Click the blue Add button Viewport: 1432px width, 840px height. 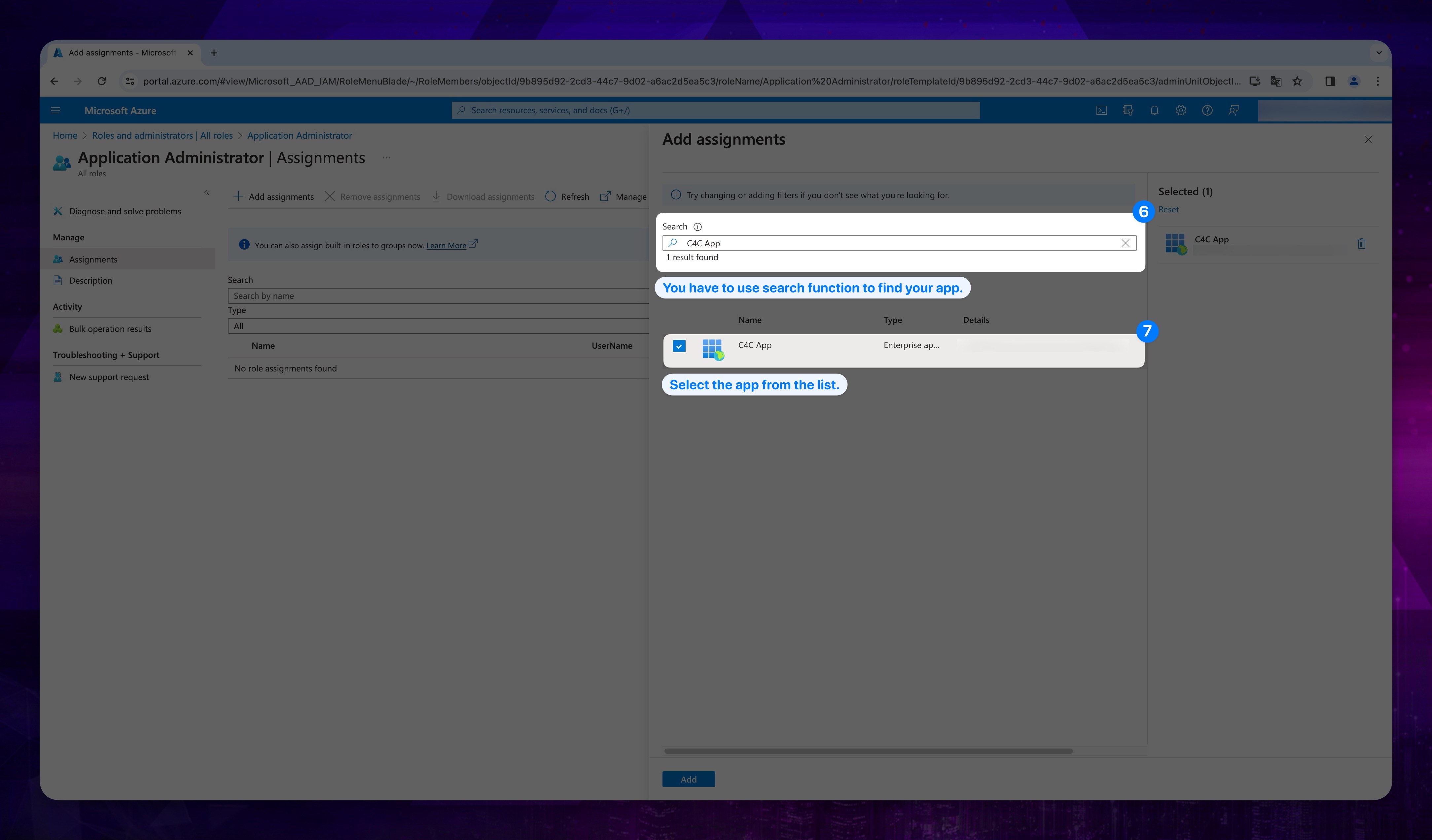click(689, 779)
